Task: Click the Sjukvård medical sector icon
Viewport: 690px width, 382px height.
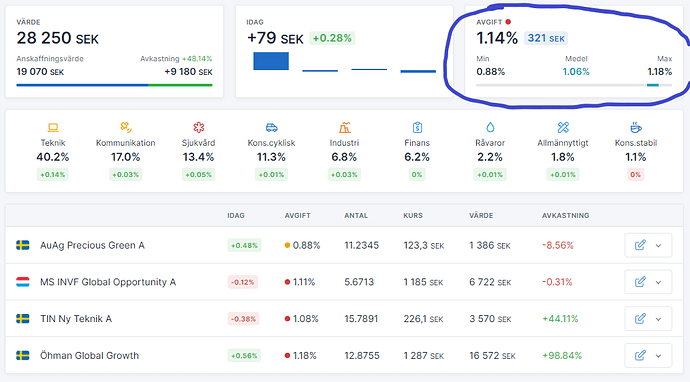Action: point(198,128)
